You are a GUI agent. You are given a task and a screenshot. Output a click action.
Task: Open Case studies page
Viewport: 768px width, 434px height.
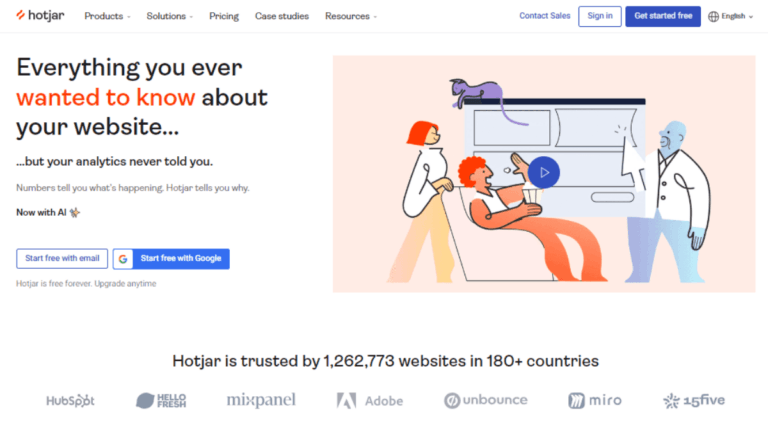[282, 16]
